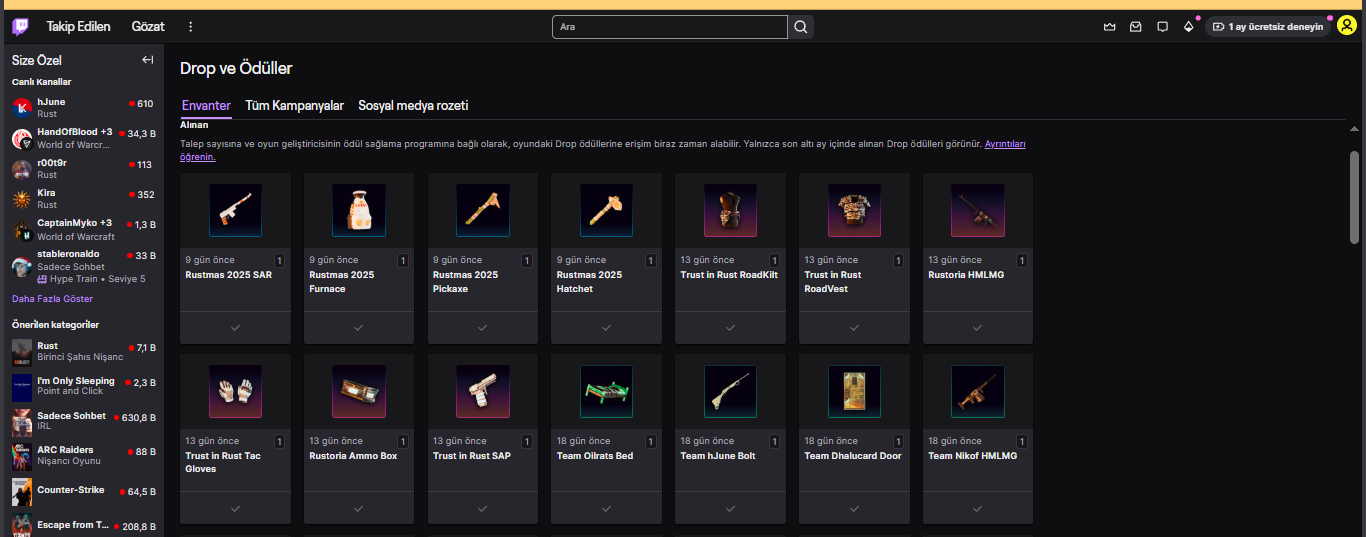Screen dimensions: 1366x537
Task: Open ARC Raiders category icon
Action: (x=22, y=457)
